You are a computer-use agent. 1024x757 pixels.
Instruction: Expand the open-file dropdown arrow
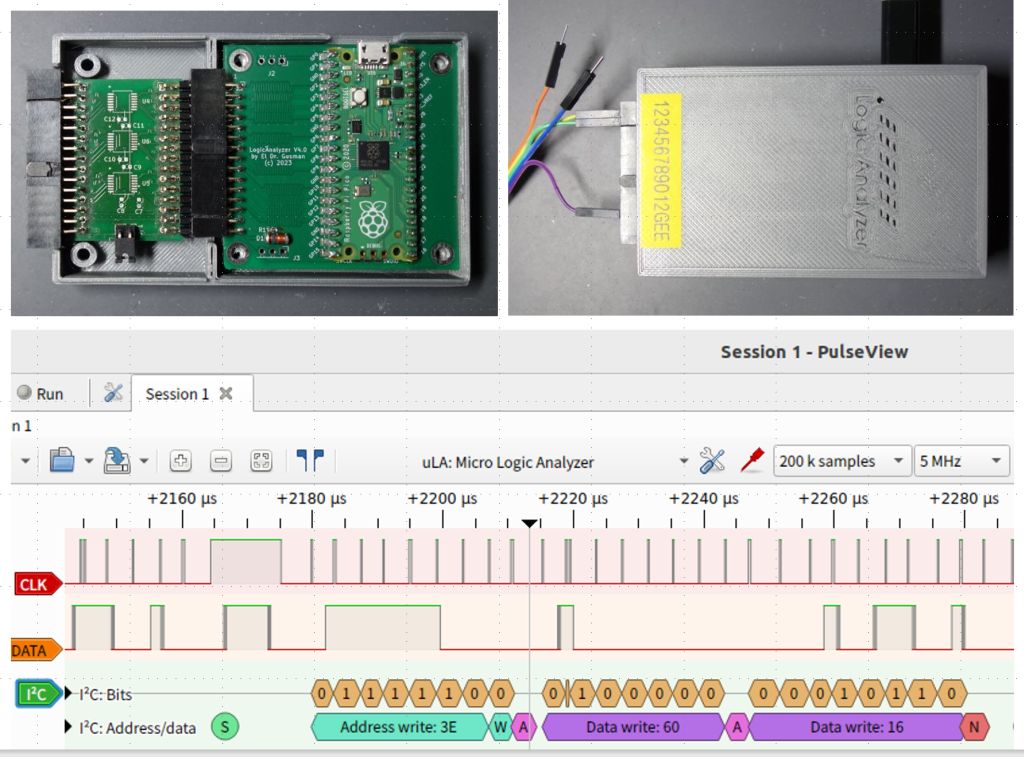[x=89, y=461]
